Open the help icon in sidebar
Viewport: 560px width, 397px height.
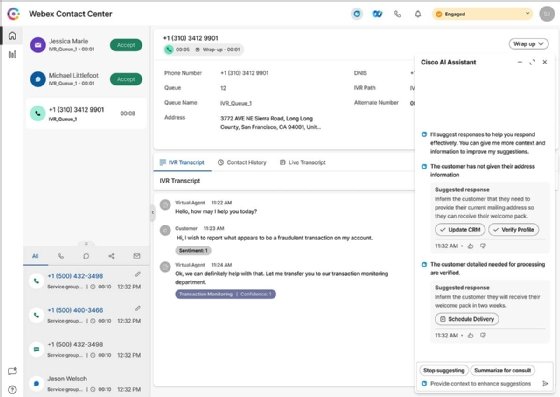(12, 390)
